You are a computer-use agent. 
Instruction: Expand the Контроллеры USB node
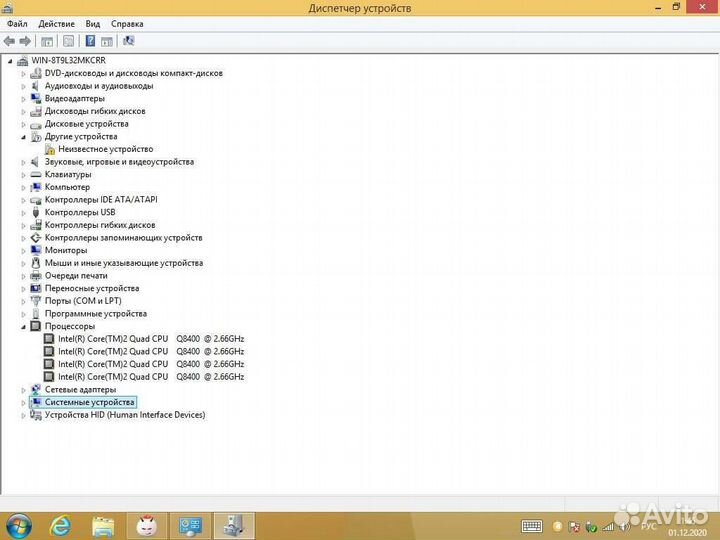tap(23, 213)
